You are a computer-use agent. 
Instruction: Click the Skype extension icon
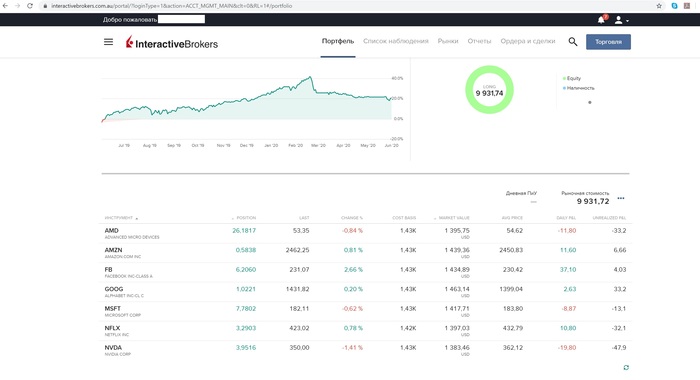674,6
